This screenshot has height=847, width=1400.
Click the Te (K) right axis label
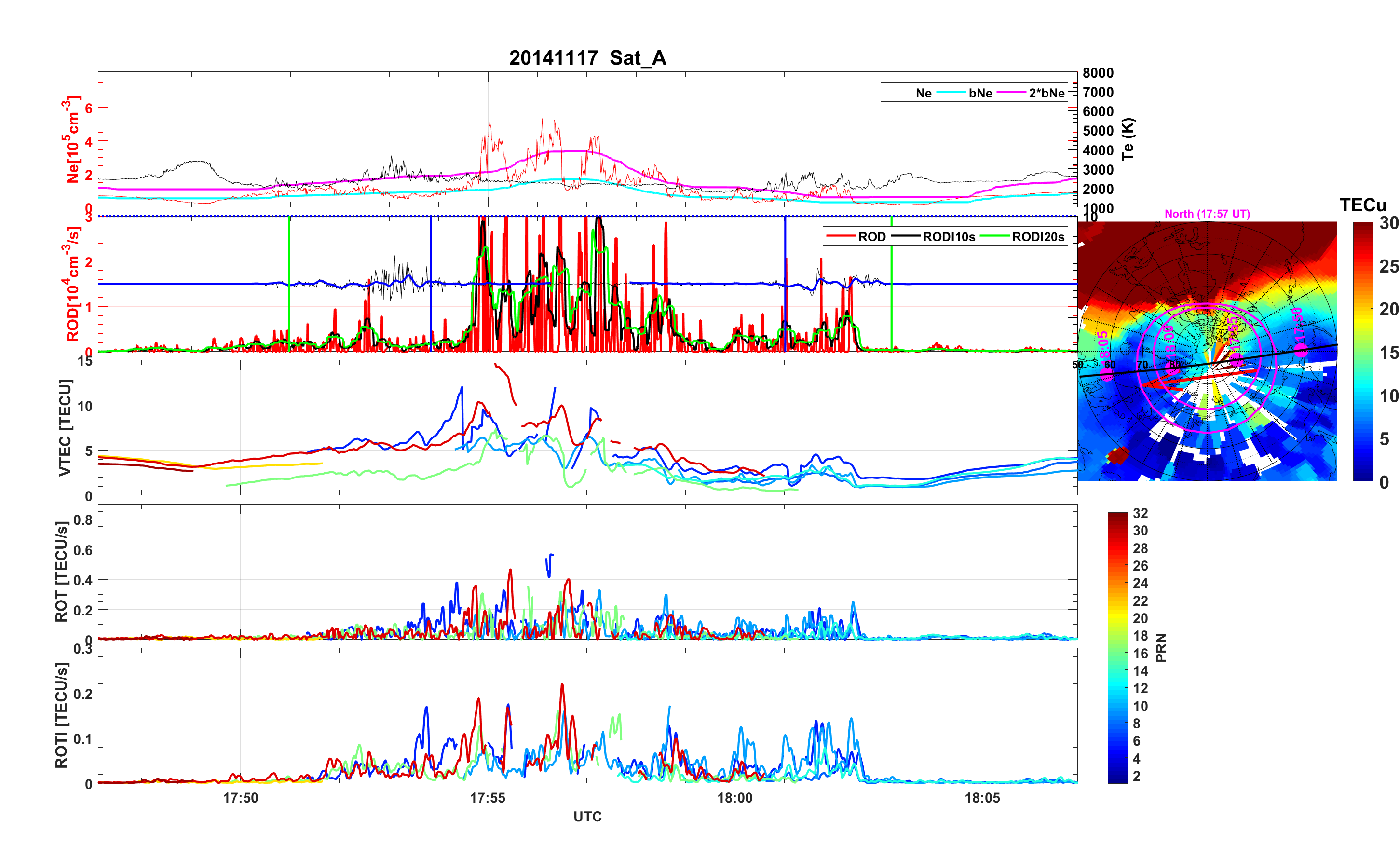(1128, 139)
